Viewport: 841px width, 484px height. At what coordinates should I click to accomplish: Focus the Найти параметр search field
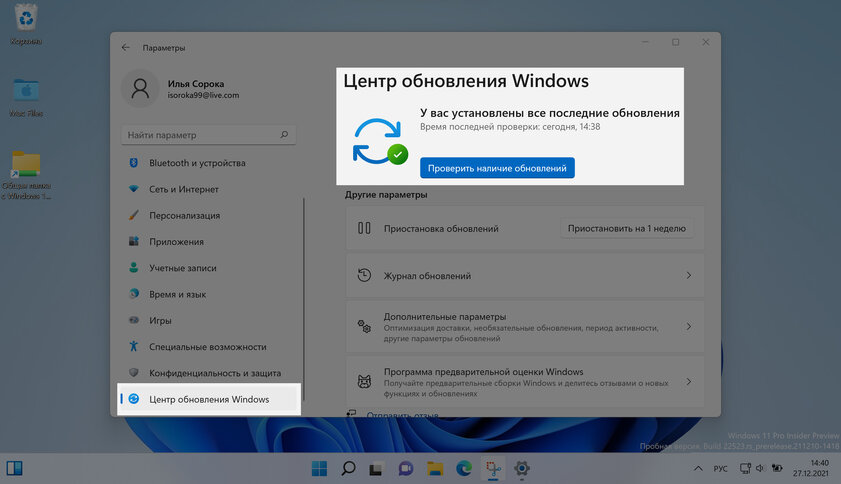click(209, 135)
